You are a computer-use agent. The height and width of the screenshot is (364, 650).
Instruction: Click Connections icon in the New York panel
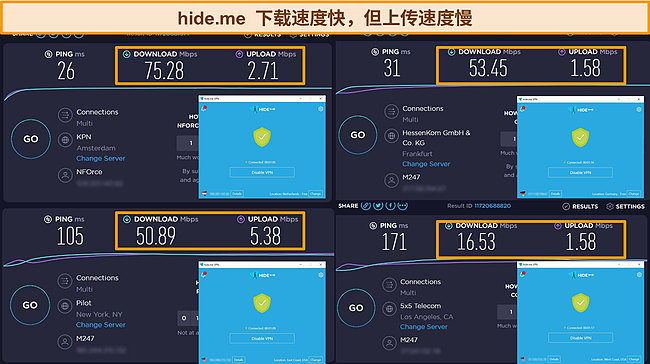tap(65, 281)
